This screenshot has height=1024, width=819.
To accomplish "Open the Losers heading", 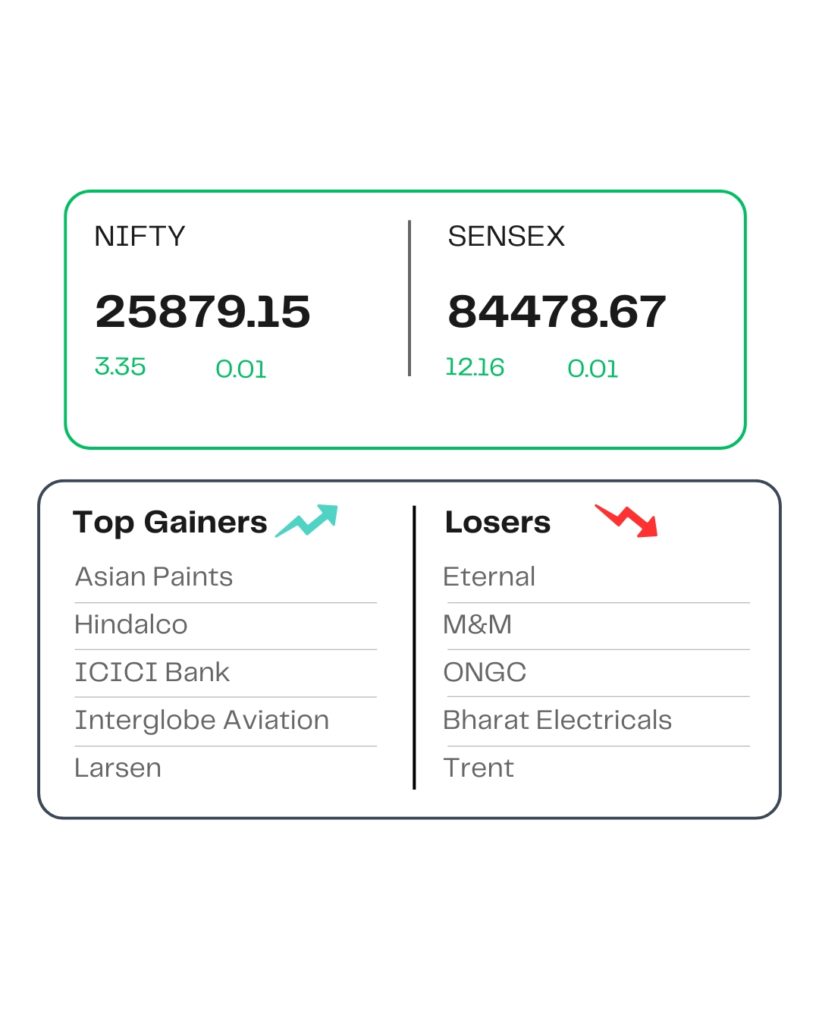I will (x=498, y=522).
